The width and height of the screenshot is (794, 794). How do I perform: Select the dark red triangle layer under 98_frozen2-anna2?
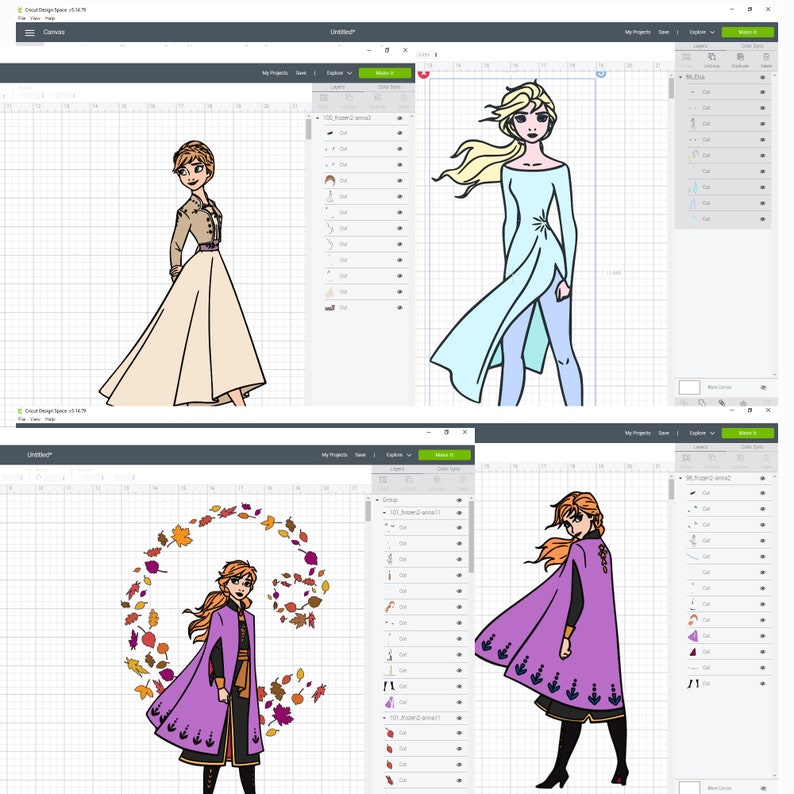click(x=693, y=651)
